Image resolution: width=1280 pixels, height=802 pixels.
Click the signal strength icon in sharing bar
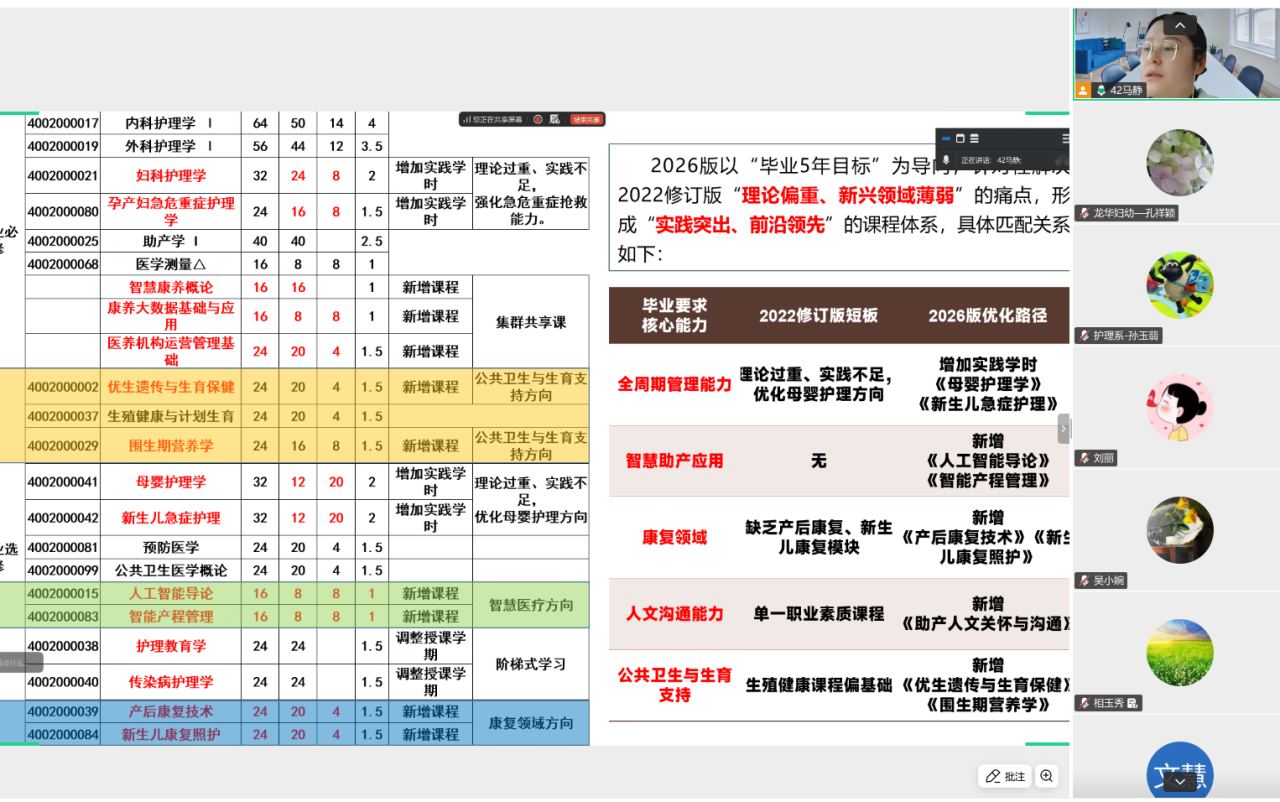tap(466, 119)
